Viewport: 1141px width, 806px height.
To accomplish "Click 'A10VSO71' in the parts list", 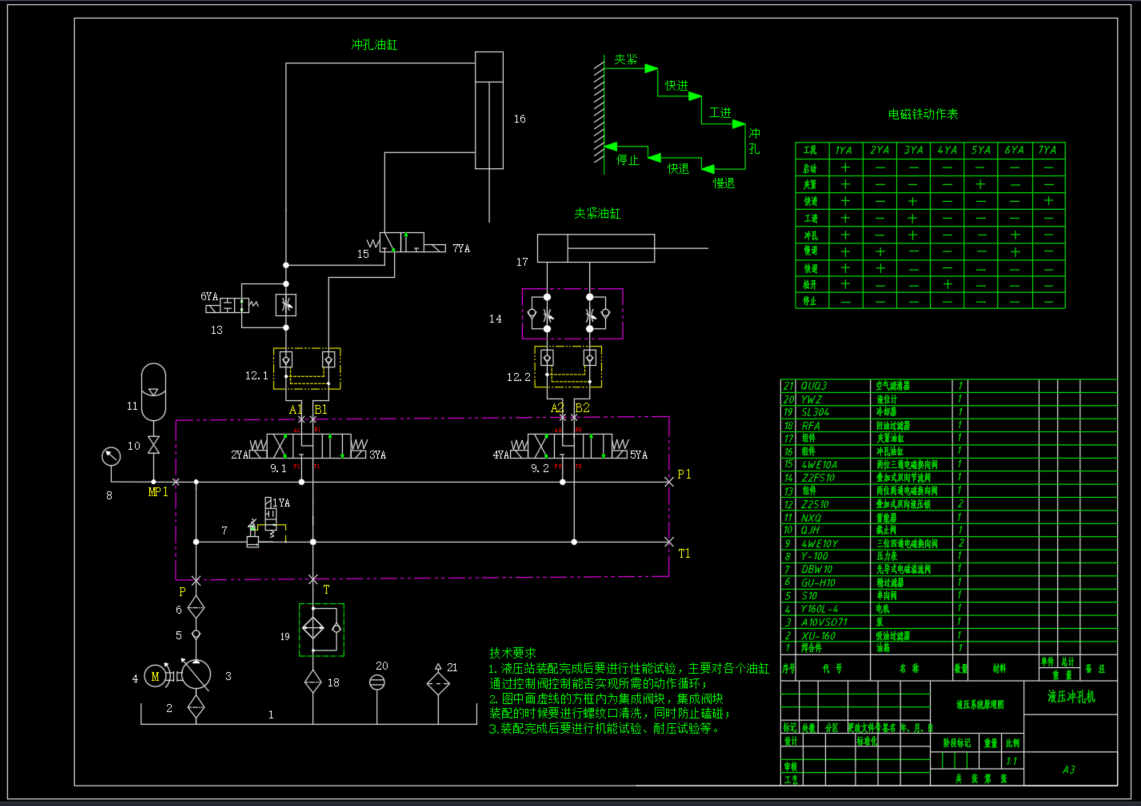I will (824, 623).
